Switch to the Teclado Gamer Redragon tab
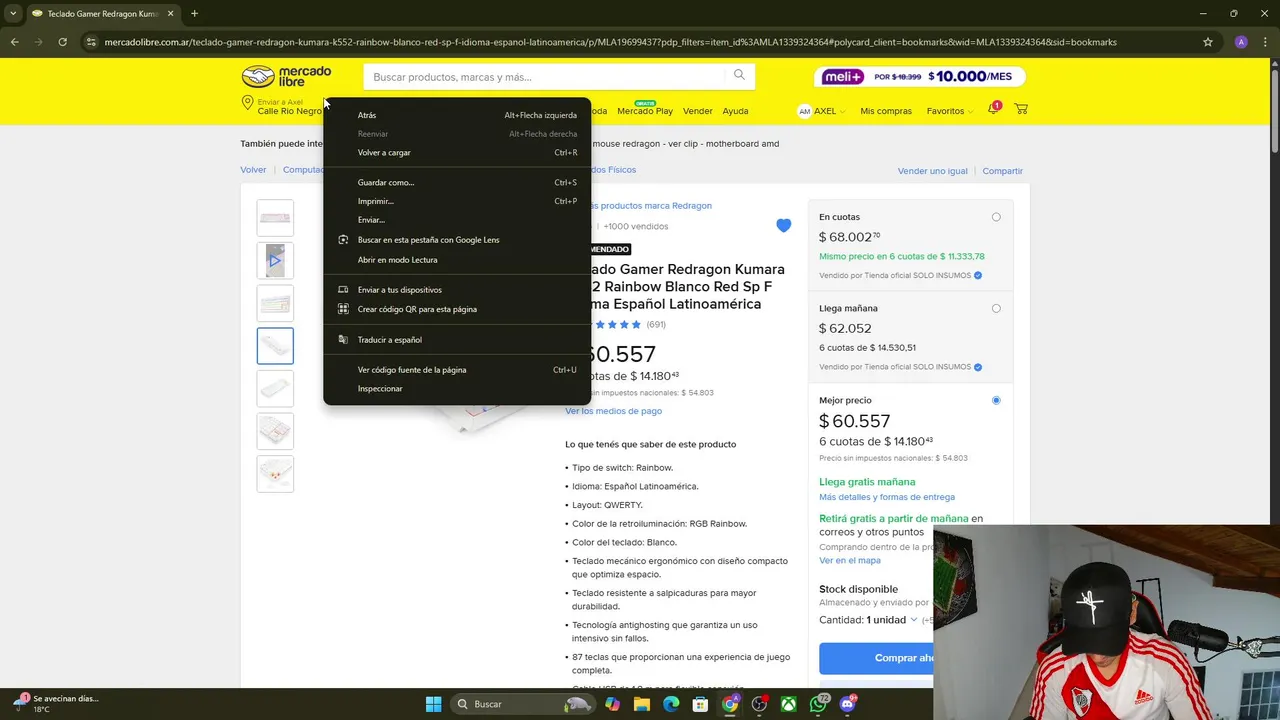 point(102,14)
